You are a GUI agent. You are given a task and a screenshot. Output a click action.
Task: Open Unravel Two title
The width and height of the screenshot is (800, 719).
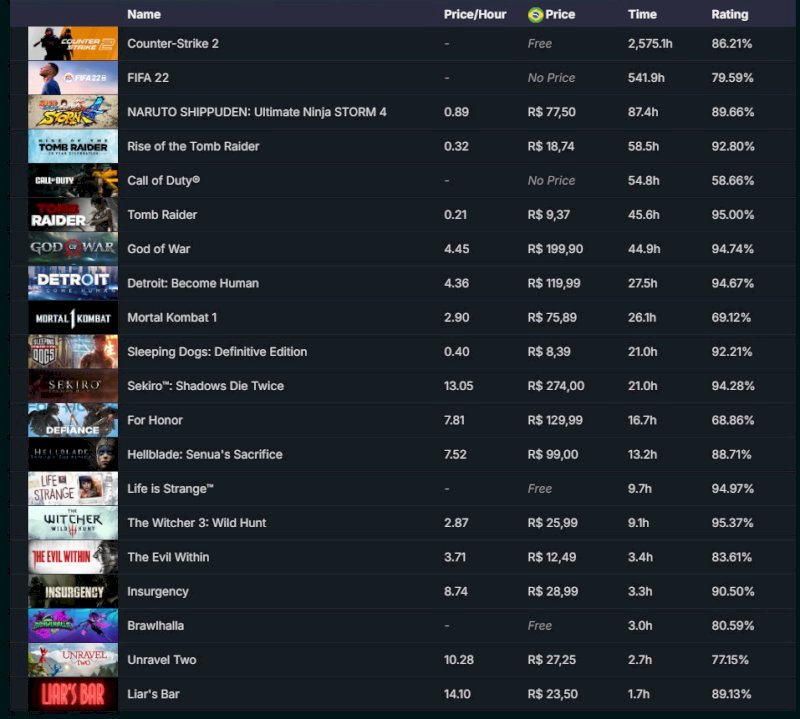pyautogui.click(x=162, y=660)
